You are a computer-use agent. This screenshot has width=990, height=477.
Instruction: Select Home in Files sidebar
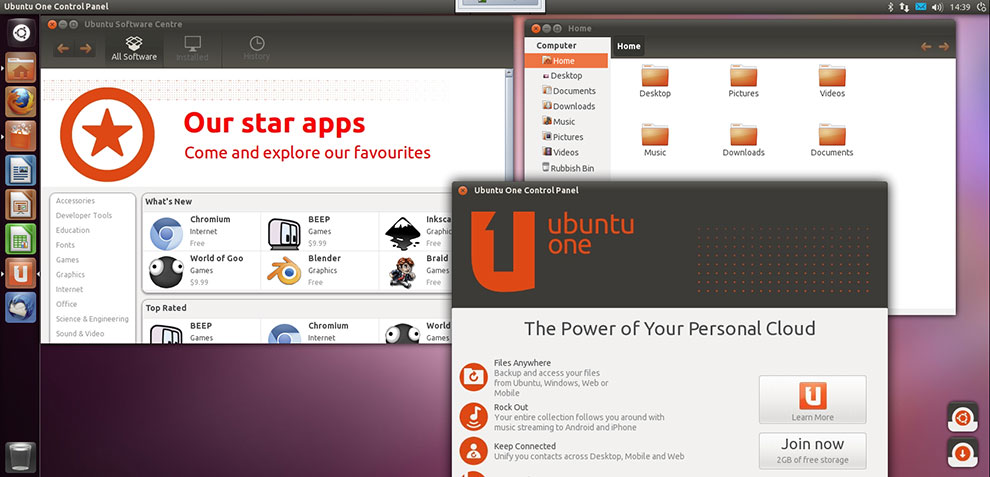click(566, 61)
